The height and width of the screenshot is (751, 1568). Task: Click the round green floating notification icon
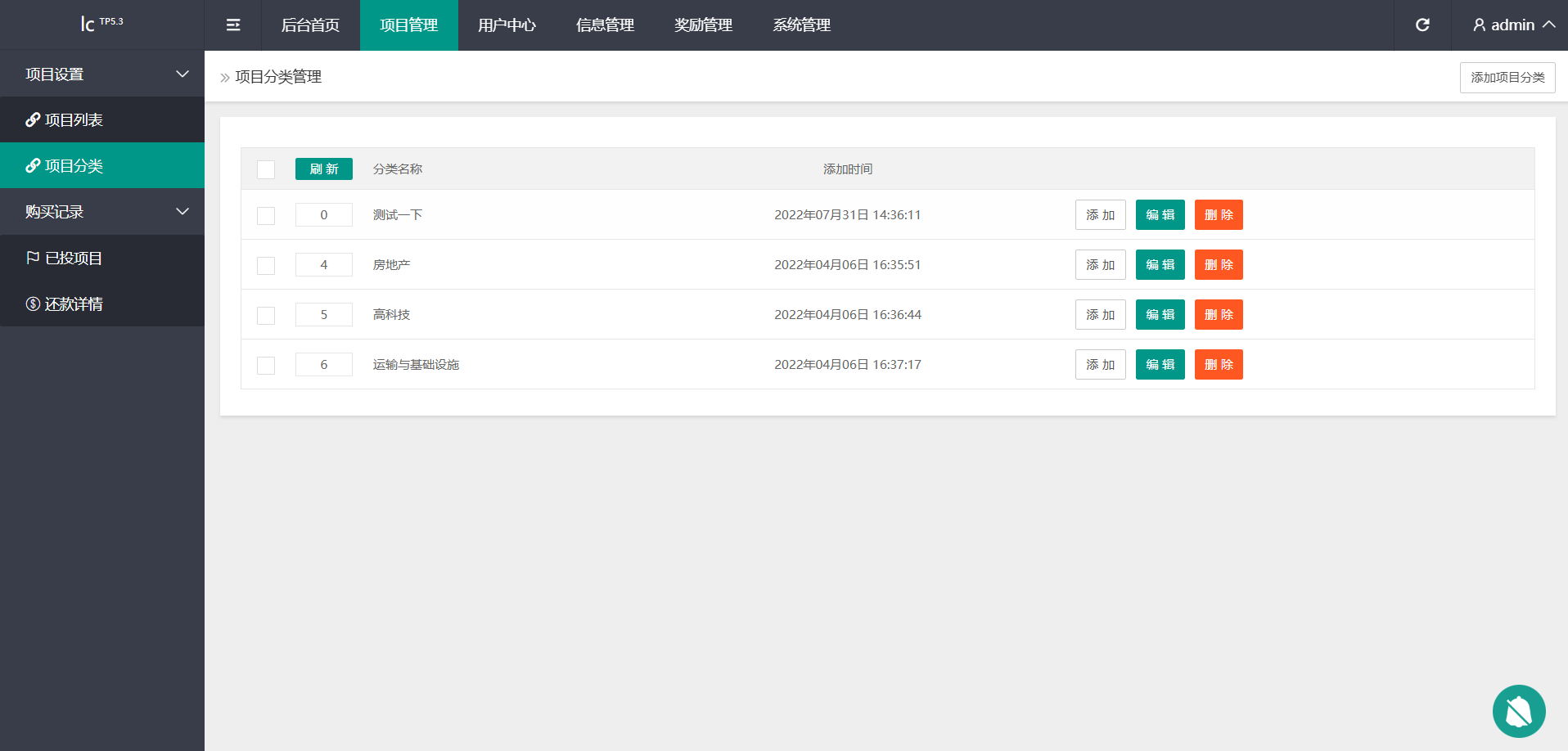[x=1518, y=711]
